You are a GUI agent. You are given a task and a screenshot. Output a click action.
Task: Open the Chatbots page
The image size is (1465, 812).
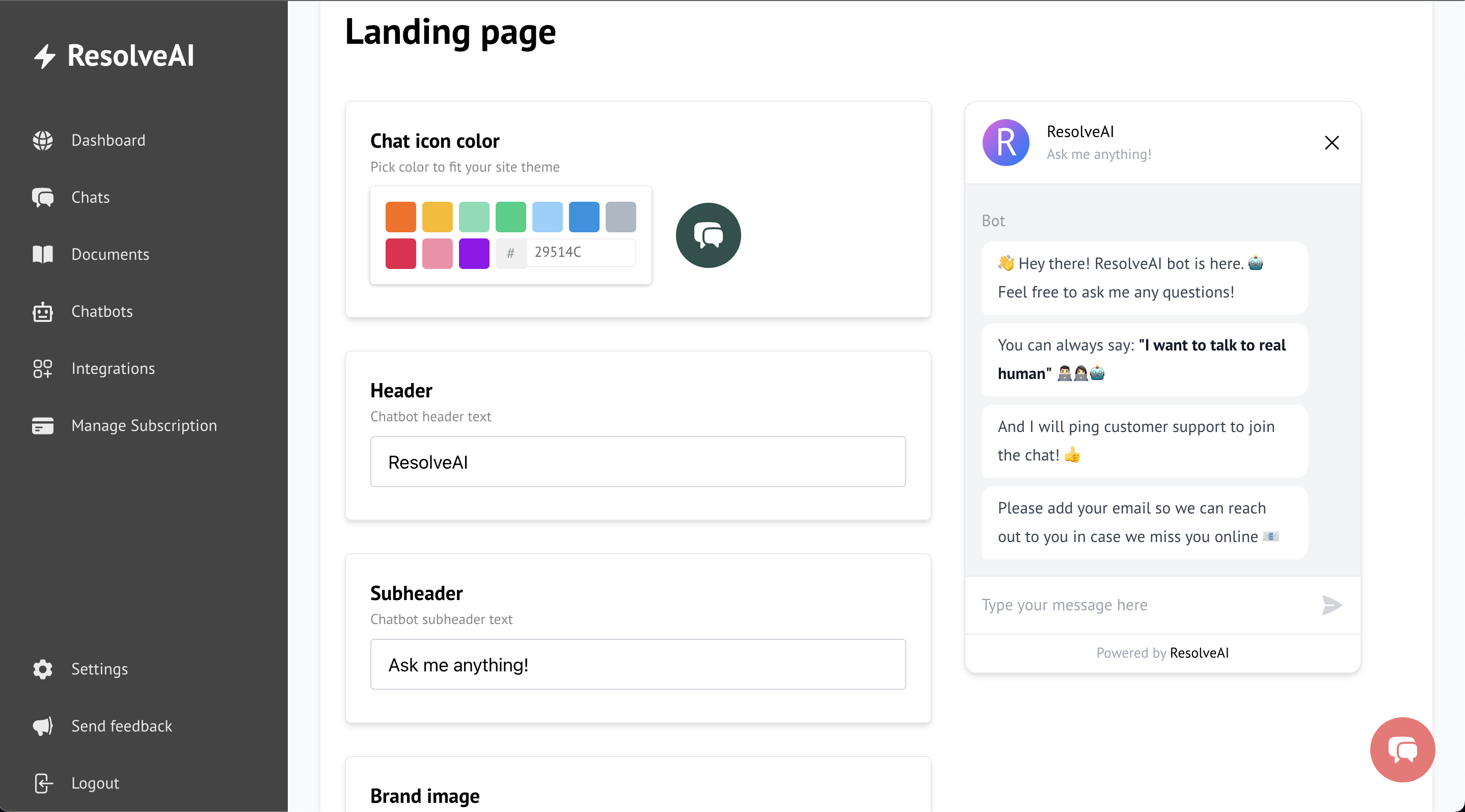pos(102,311)
